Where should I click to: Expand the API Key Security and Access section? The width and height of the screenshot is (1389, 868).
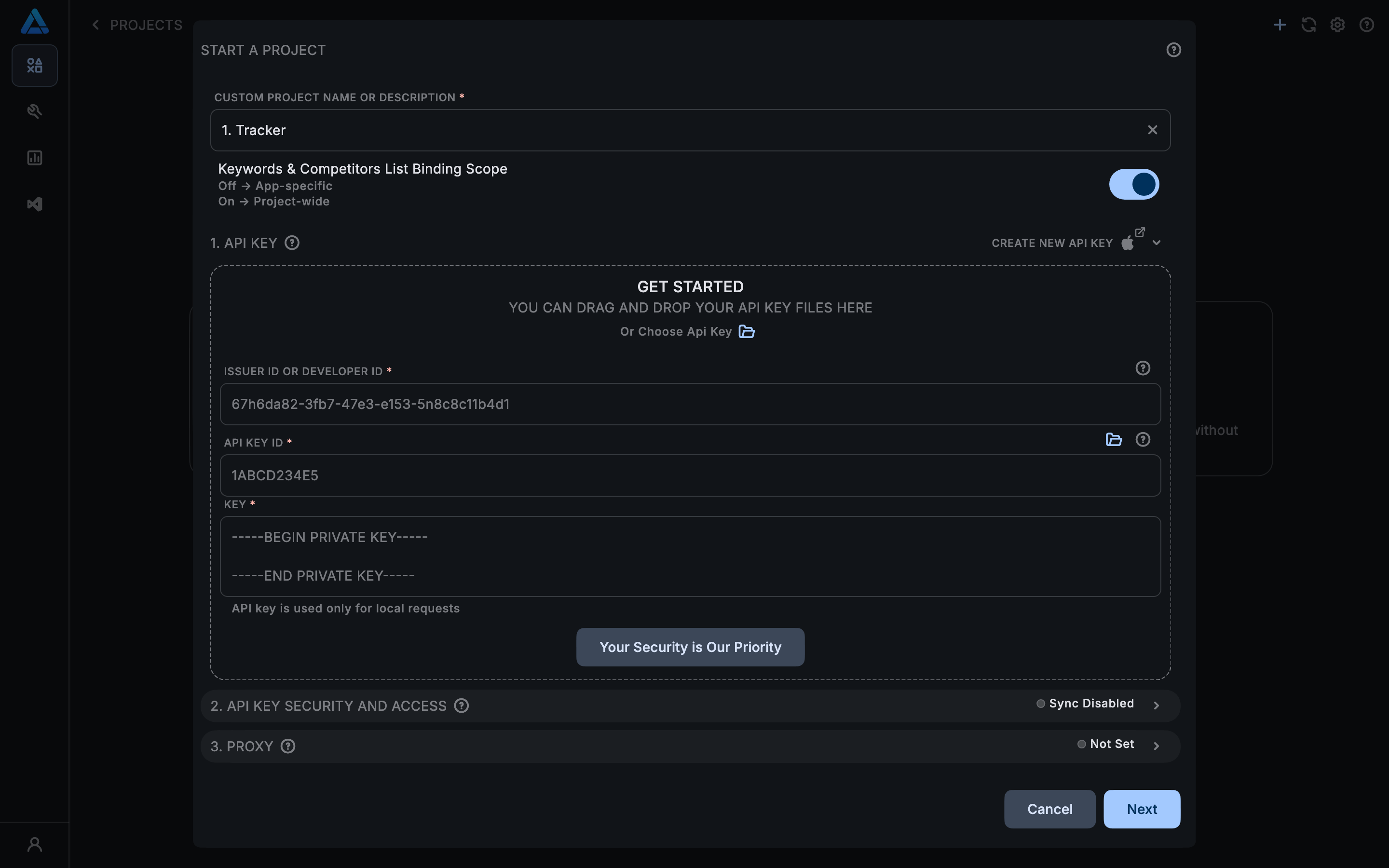pyautogui.click(x=1156, y=705)
